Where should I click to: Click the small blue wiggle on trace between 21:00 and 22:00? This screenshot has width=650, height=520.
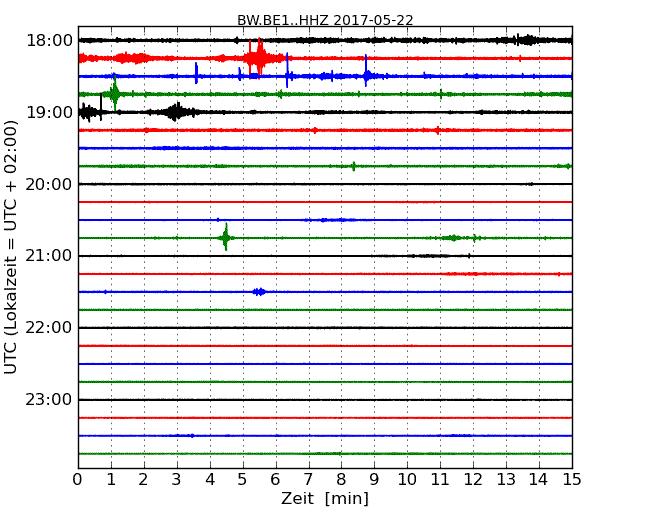pyautogui.click(x=259, y=292)
